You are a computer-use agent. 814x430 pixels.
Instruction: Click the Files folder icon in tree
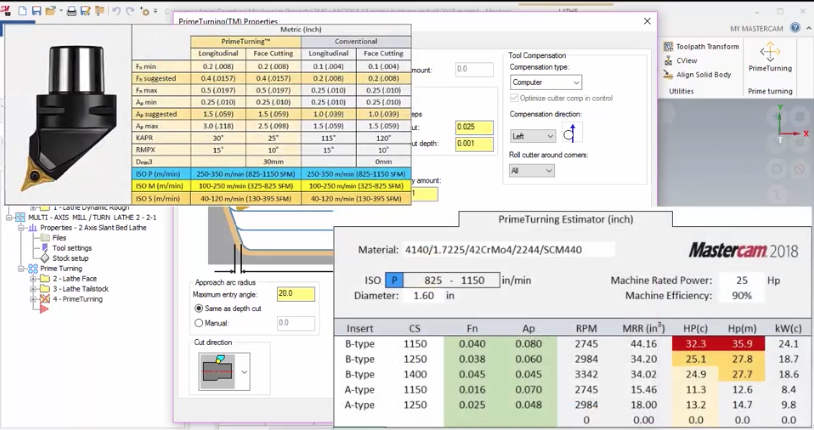click(x=45, y=237)
